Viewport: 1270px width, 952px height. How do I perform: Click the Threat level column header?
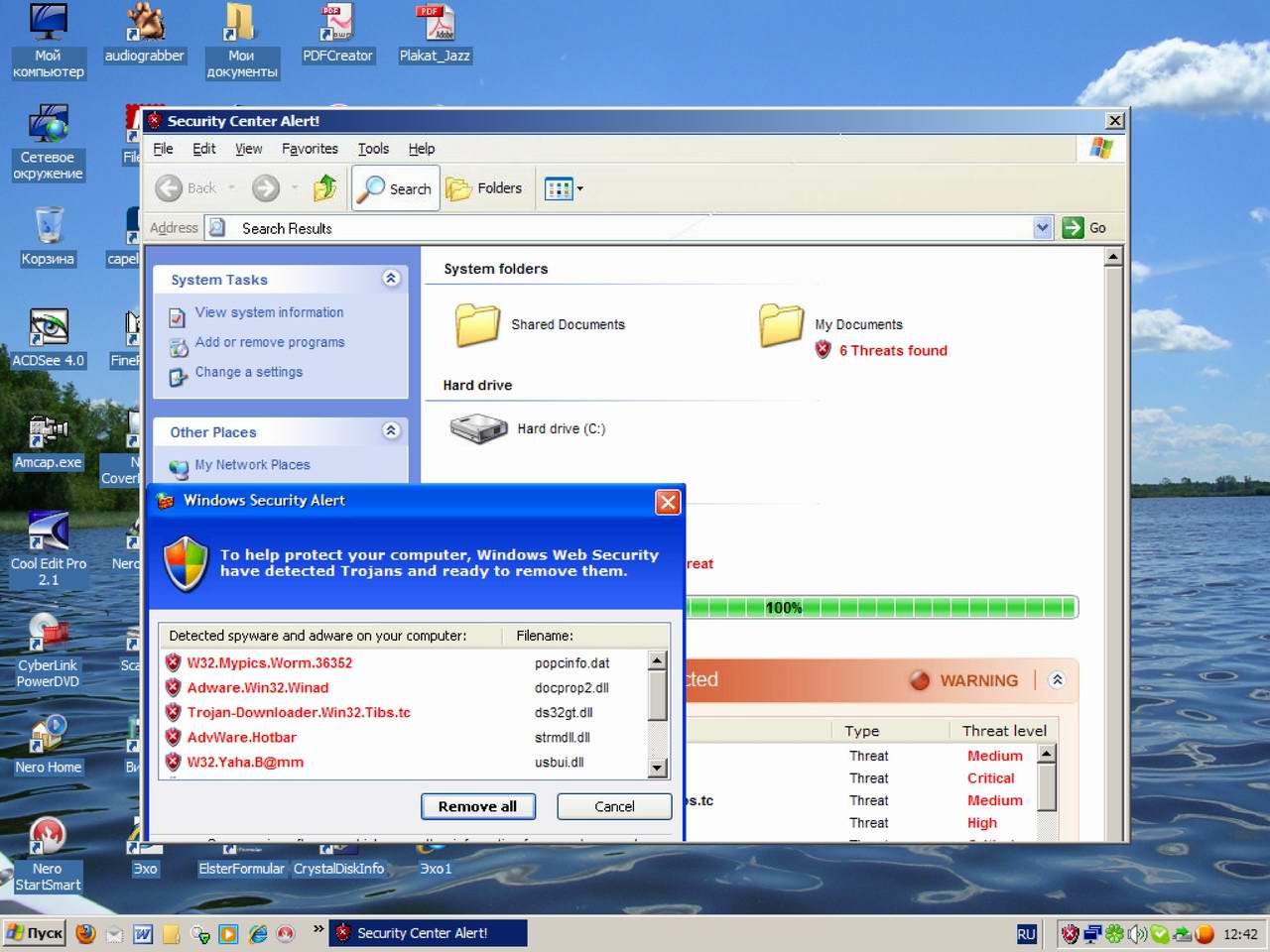[1004, 731]
